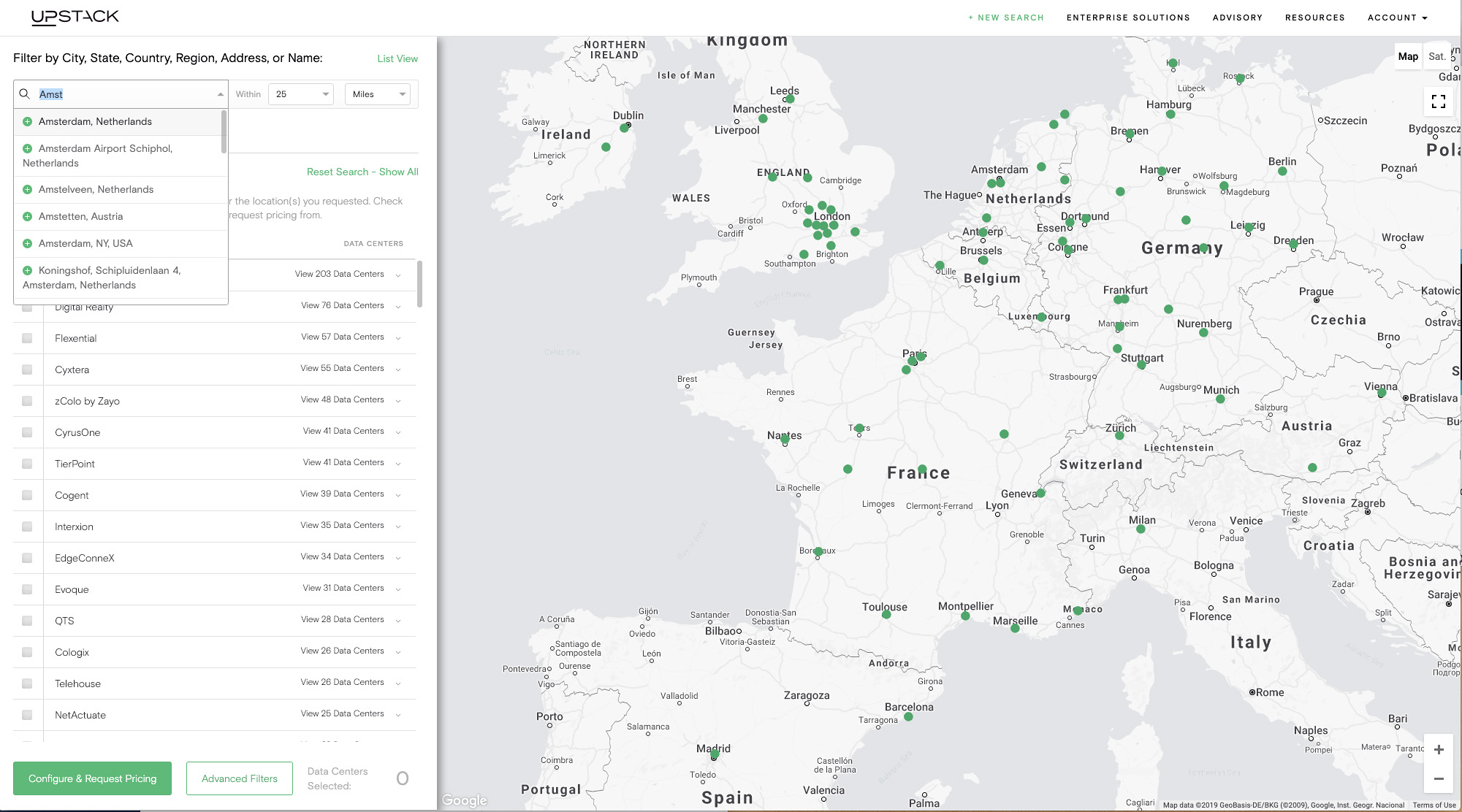Click the suggestions dropdown scrollbar
This screenshot has height=812, width=1462.
224,131
